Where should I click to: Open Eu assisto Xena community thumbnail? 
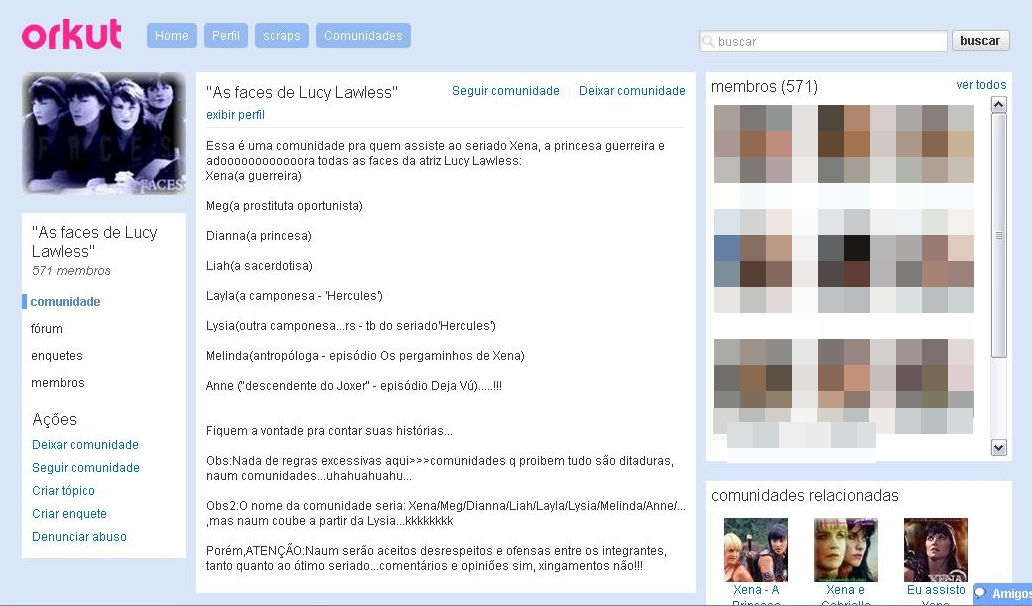936,549
